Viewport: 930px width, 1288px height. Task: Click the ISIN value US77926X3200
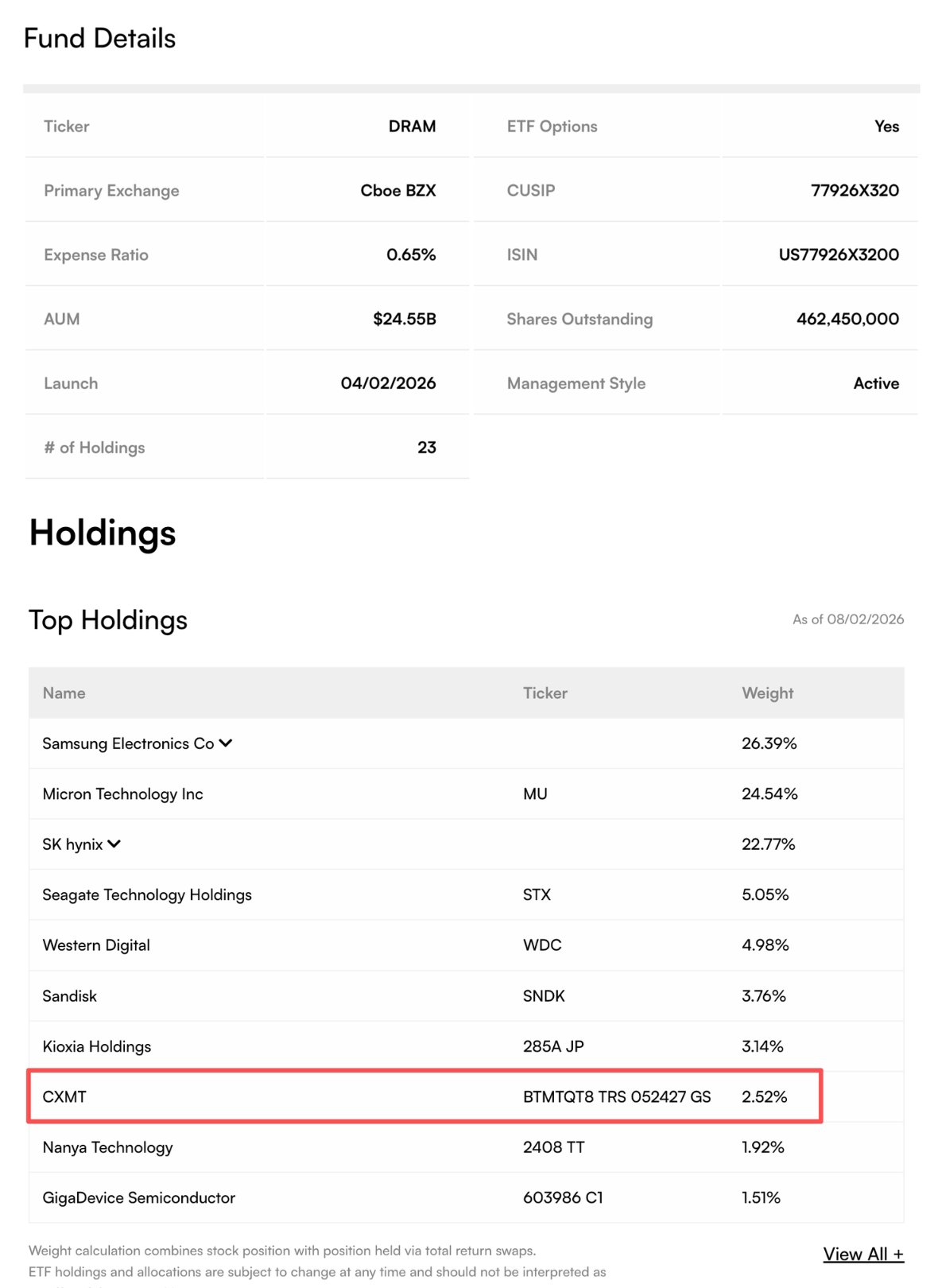click(839, 255)
